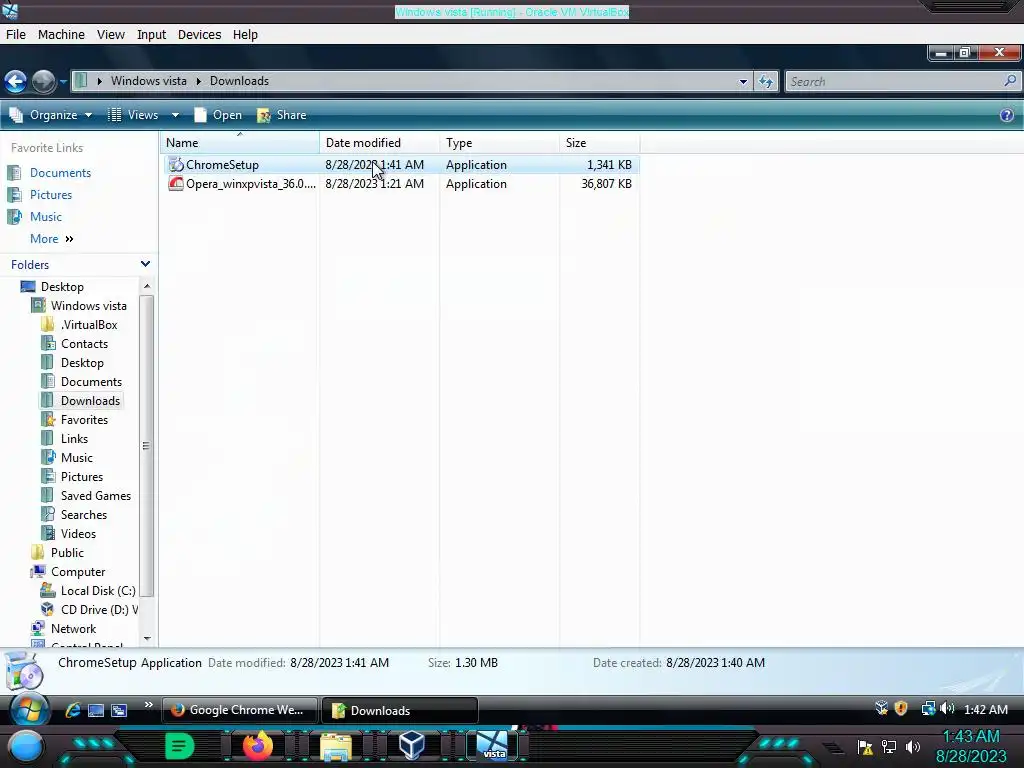Click security shield tray icon
Viewport: 1024px width, 768px height.
pyautogui.click(x=901, y=709)
